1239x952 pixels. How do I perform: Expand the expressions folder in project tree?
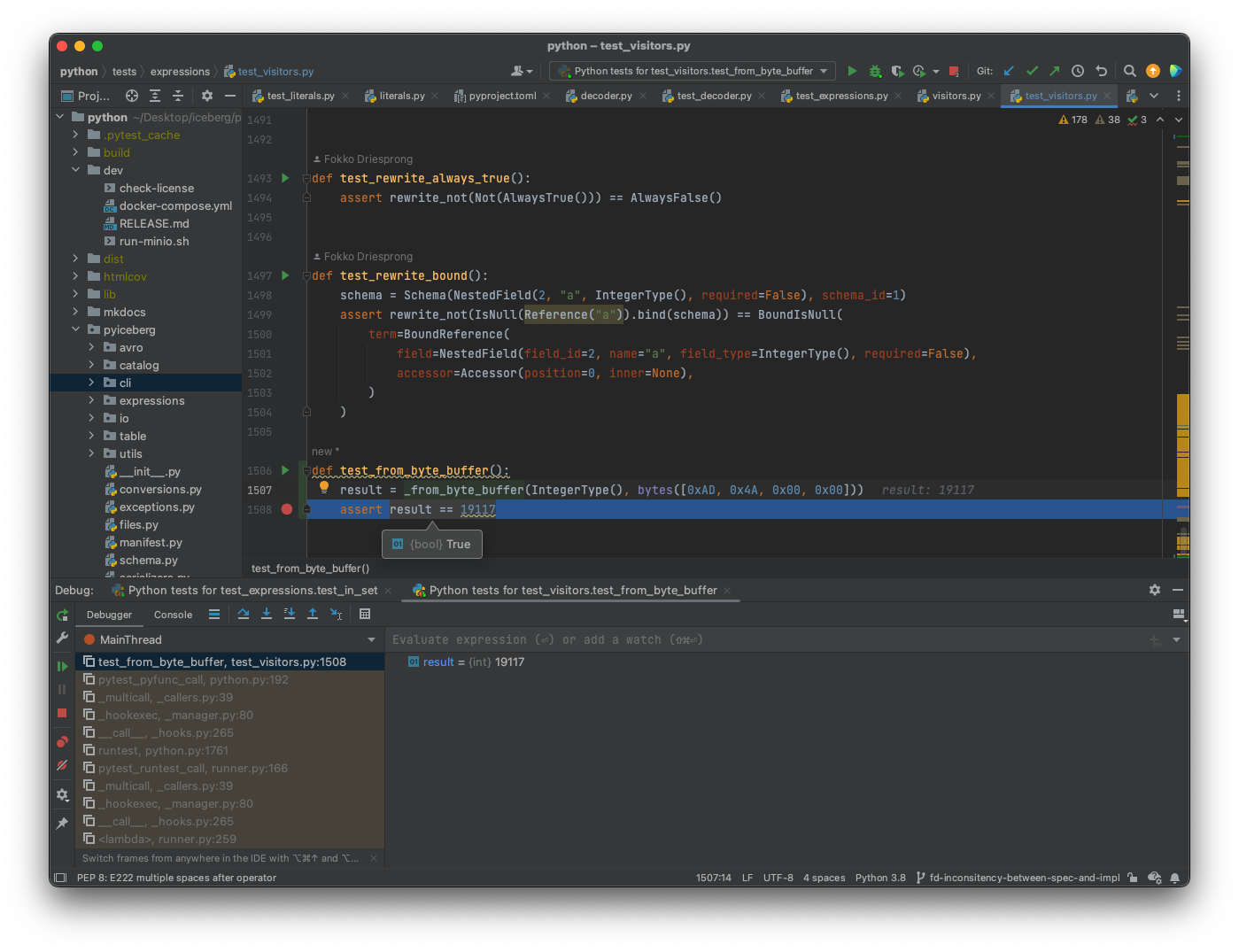pyautogui.click(x=91, y=400)
